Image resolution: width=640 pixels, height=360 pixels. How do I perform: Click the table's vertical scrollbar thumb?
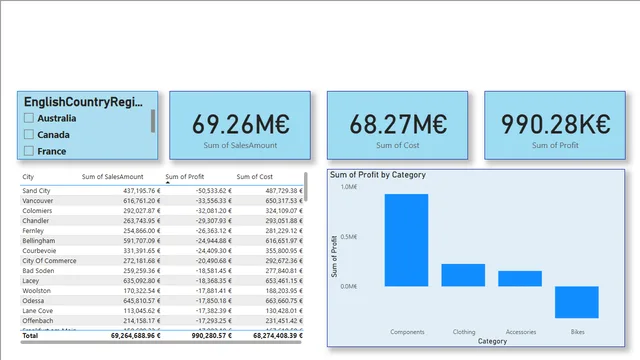coord(306,187)
